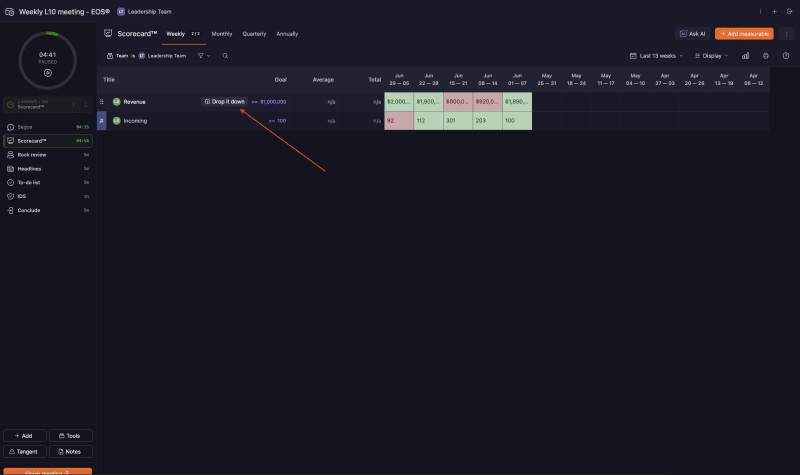The image size is (800, 475).
Task: Open the Headlines agenda section
Action: pos(47,168)
